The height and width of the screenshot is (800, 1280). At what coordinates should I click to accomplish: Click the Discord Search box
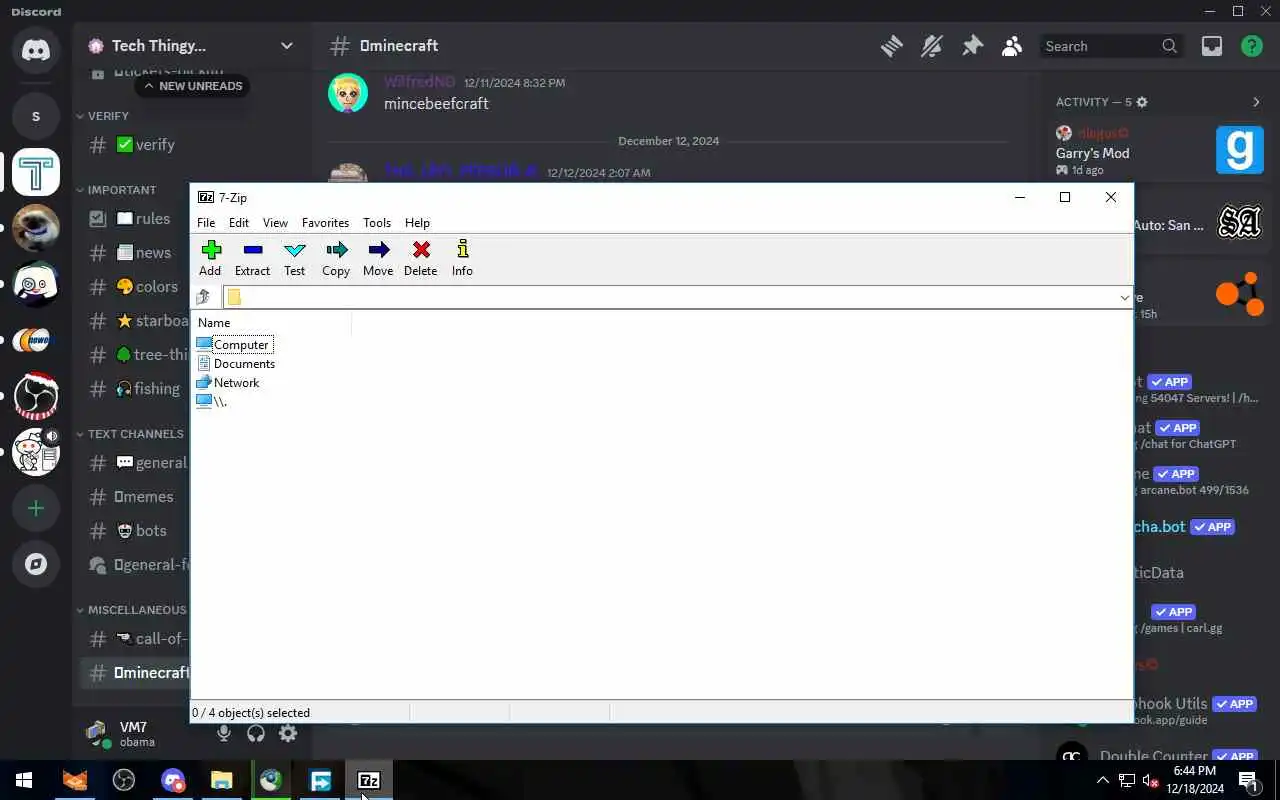pos(1110,46)
